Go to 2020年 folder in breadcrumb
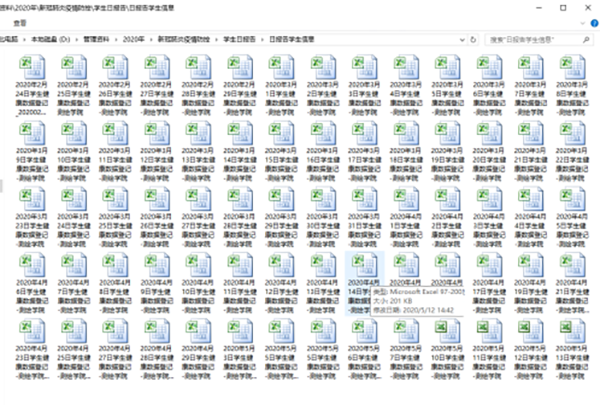Viewport: 600px width, 405px height. tap(134, 39)
